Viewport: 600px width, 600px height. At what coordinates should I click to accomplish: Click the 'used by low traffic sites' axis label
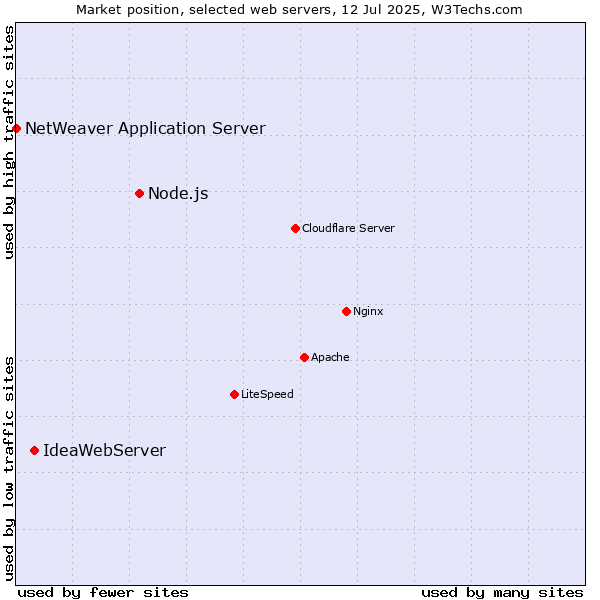(x=9, y=469)
